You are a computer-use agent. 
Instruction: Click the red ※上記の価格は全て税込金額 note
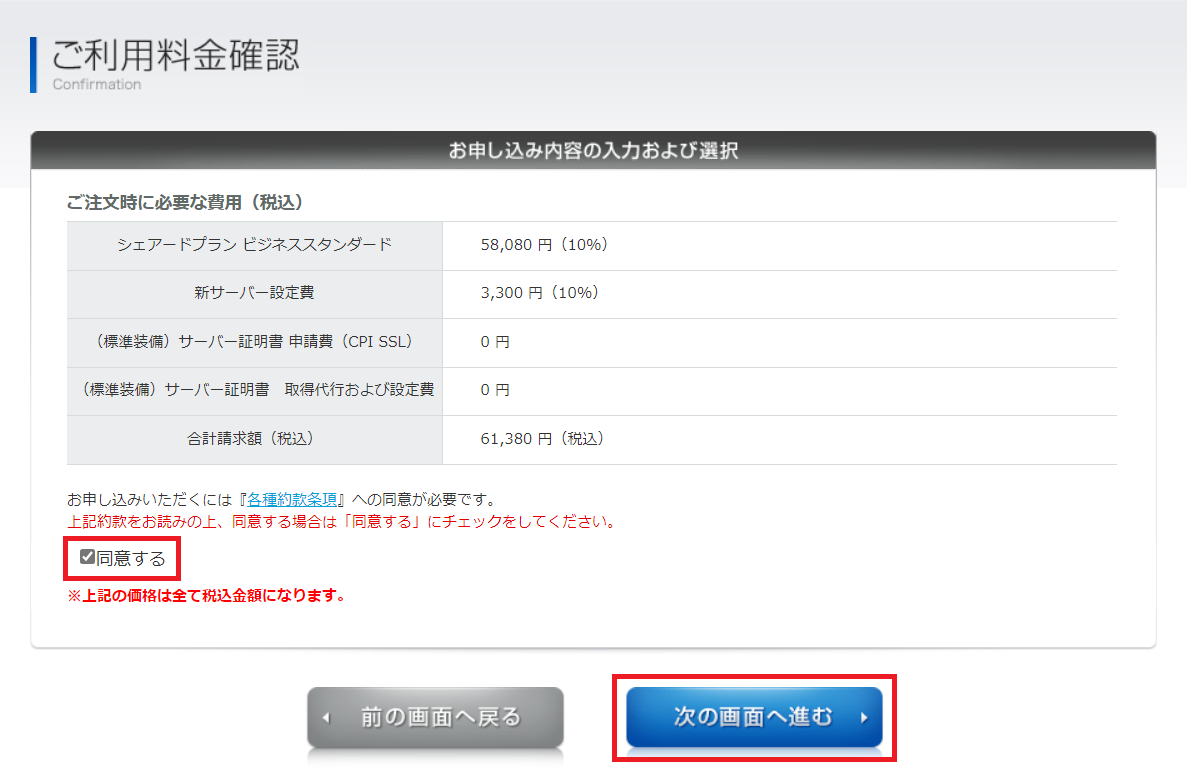click(206, 596)
